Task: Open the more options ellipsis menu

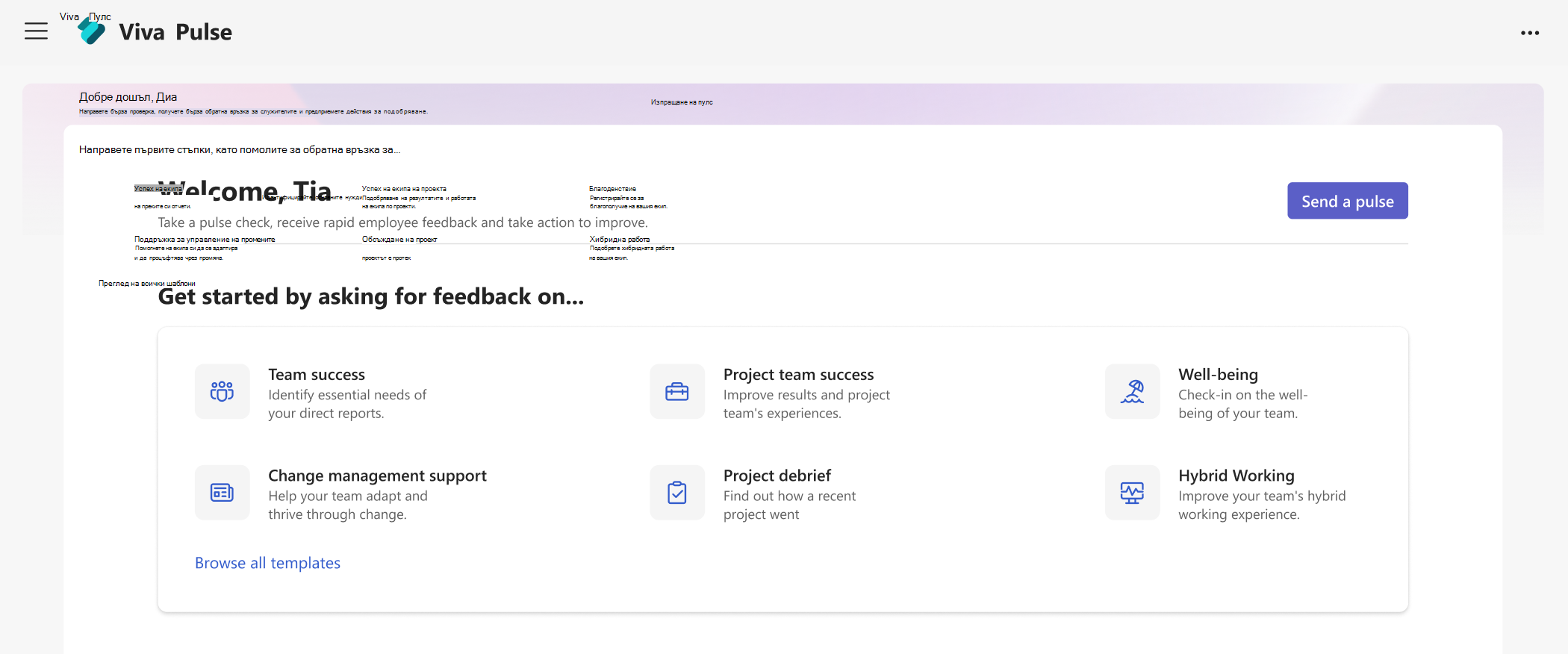Action: pyautogui.click(x=1530, y=33)
